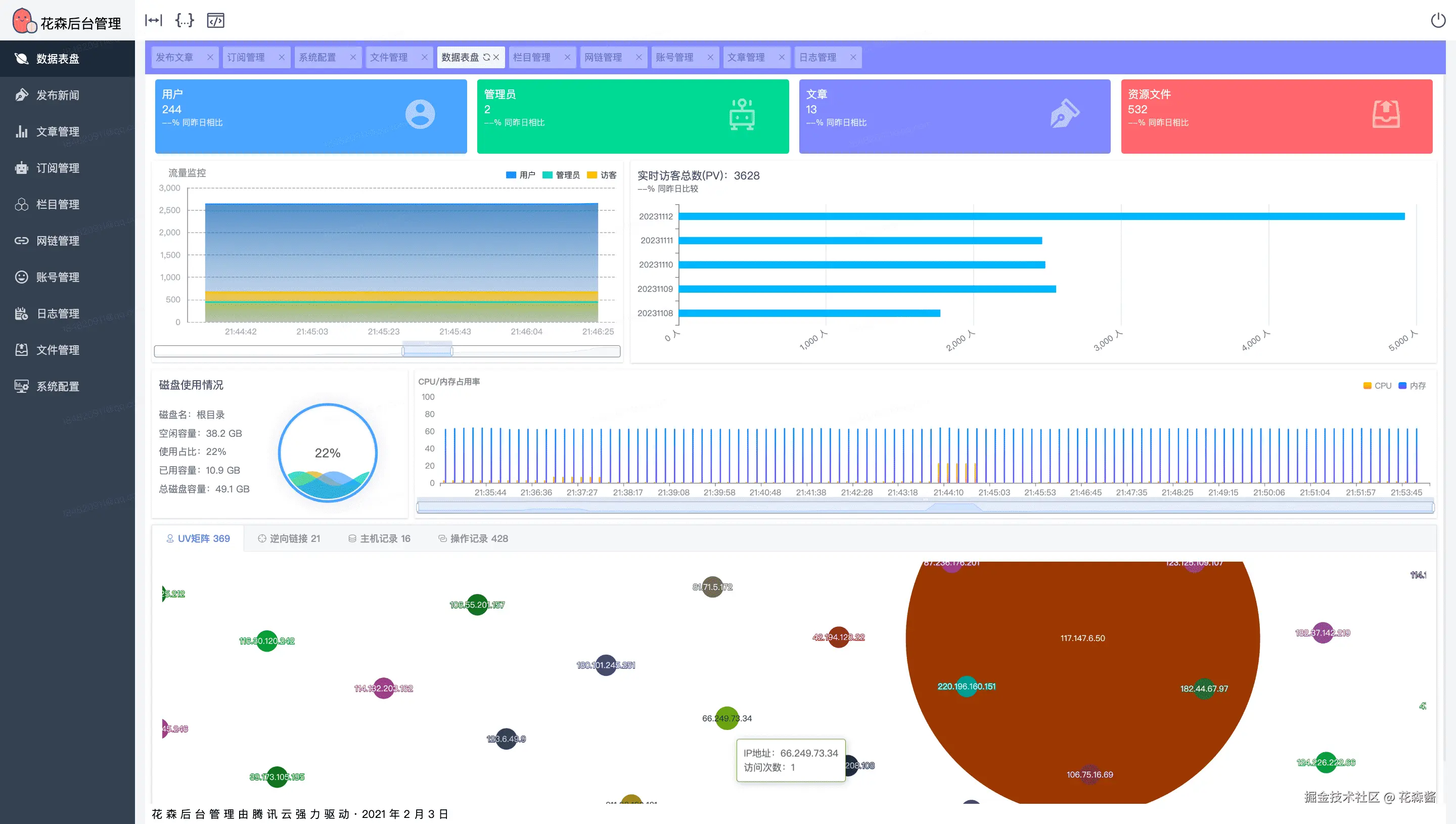This screenshot has width=1456, height=824.
Task: Toggle 用户 series in traffic chart legend
Action: pos(520,175)
